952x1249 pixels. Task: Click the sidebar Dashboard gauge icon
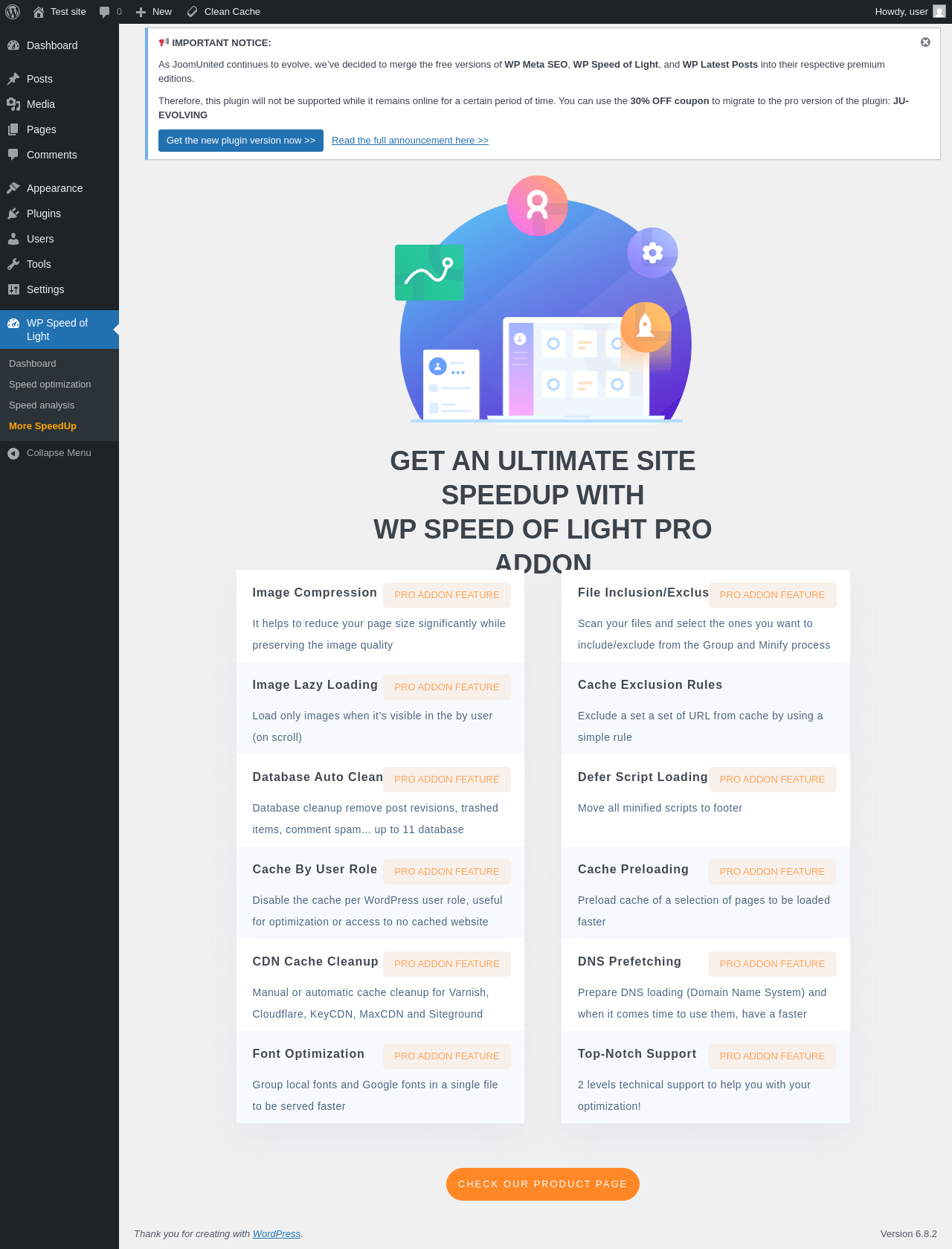(x=13, y=45)
